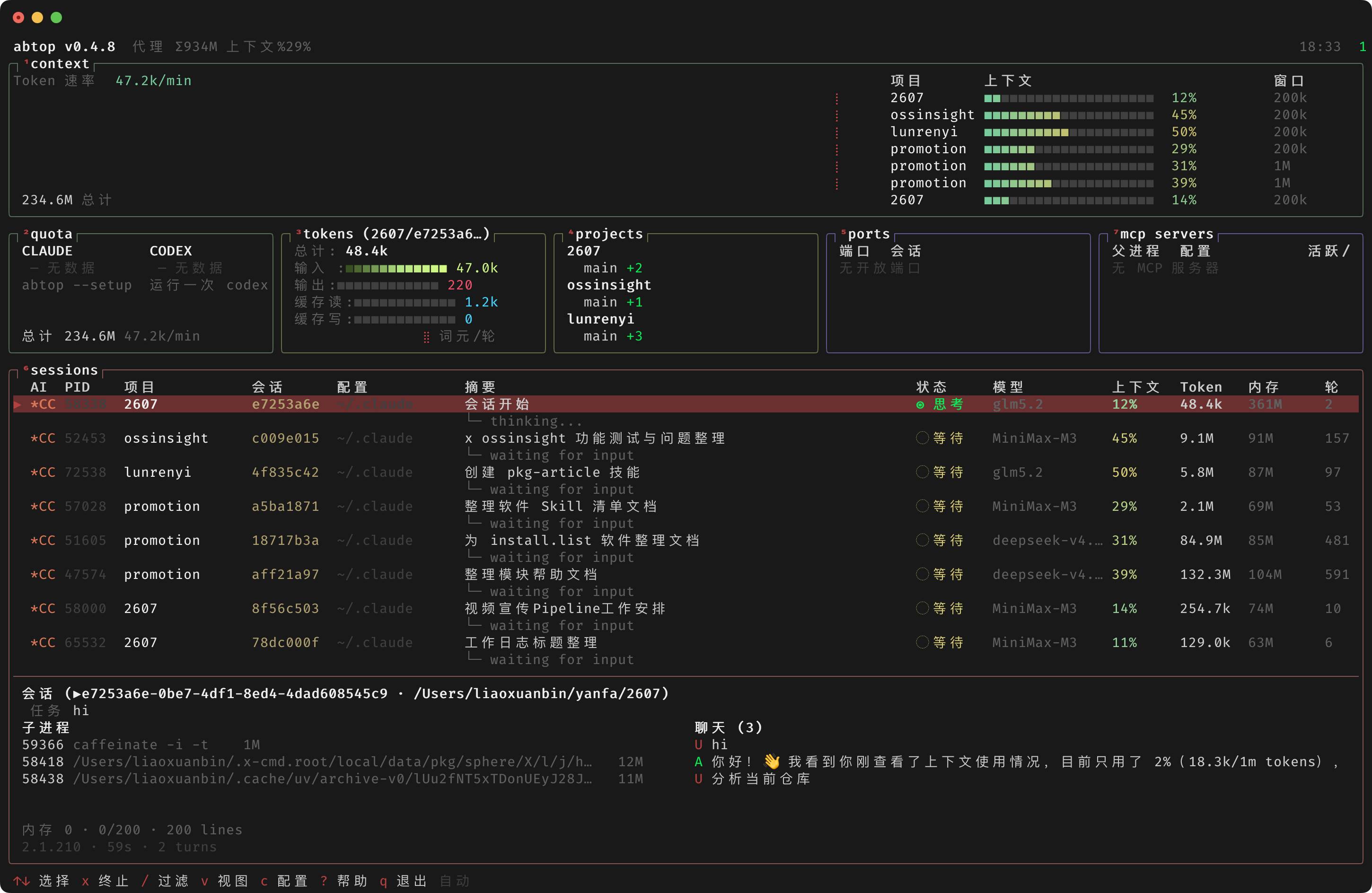Click the promotion 39% context bar
The image size is (1372, 893).
1069,183
